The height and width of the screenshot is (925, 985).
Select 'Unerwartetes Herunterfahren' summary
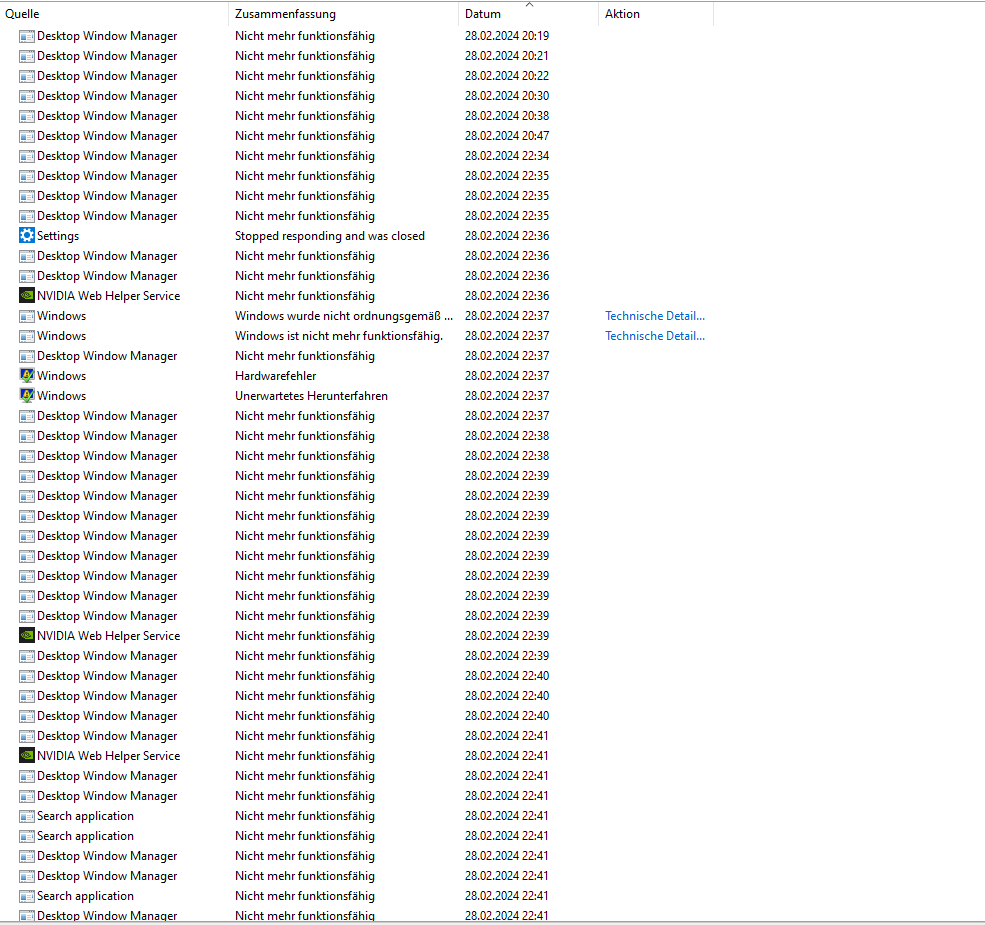311,396
